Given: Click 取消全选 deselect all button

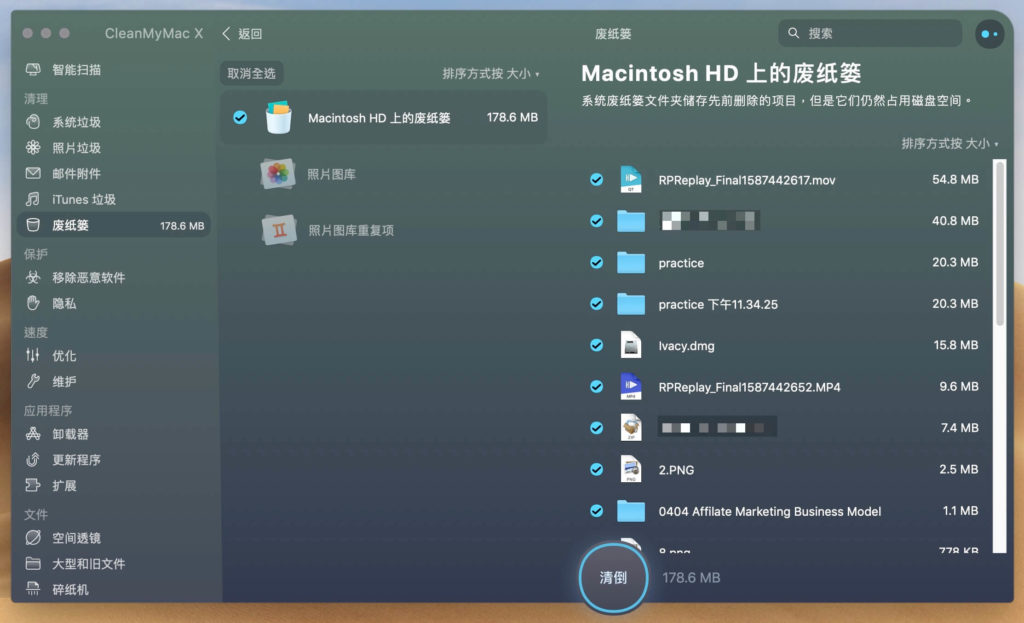Looking at the screenshot, I should [x=251, y=73].
